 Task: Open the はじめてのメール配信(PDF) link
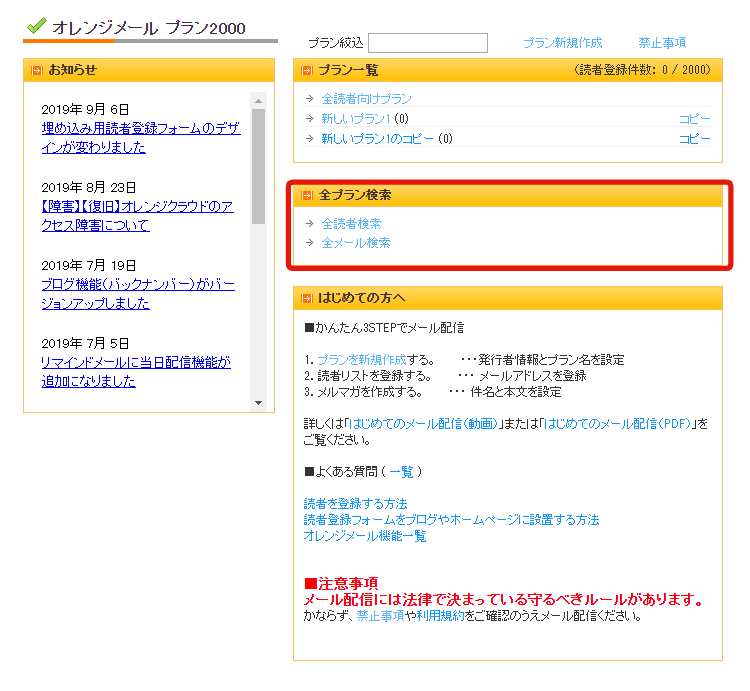click(618, 424)
